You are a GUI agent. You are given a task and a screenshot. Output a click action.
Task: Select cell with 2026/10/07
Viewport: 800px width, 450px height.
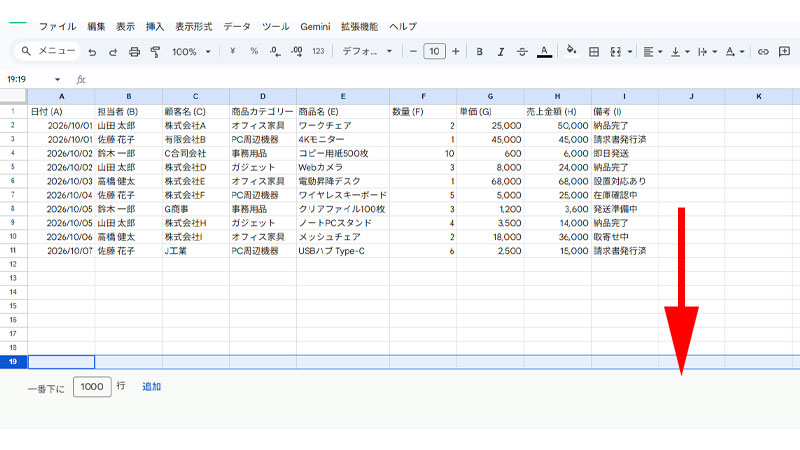[61, 251]
